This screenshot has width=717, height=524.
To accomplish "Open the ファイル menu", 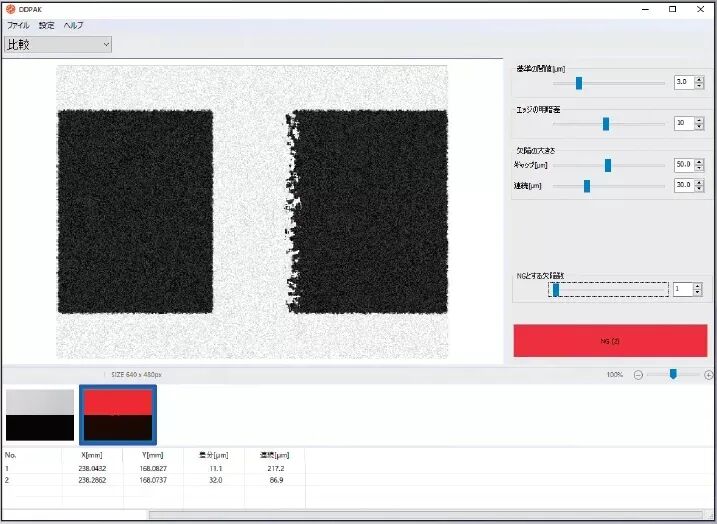I will pyautogui.click(x=18, y=26).
